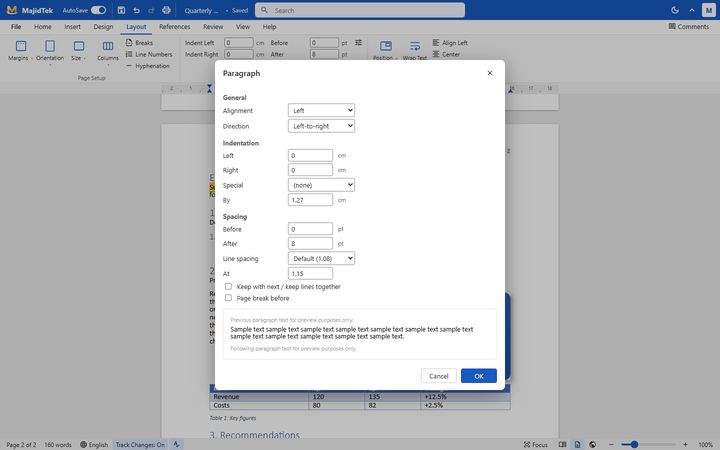Click ribbon Indent Right field

click(x=238, y=54)
